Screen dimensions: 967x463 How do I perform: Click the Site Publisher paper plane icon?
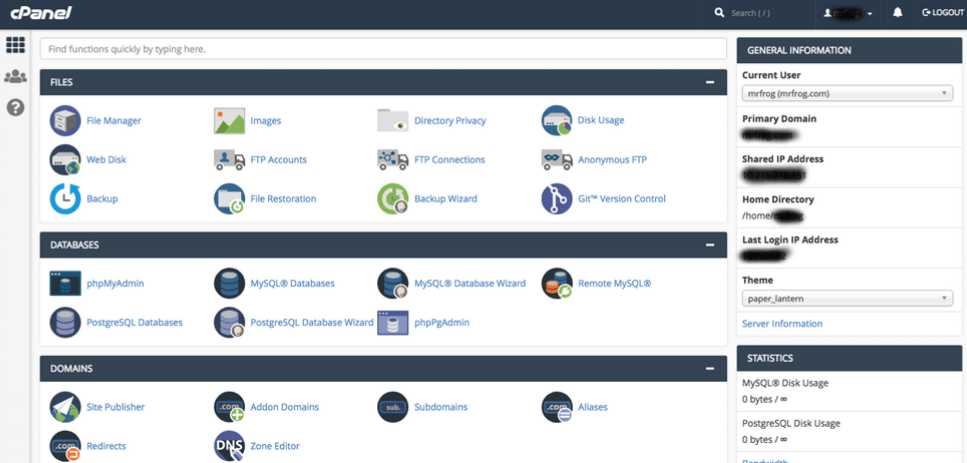(65, 407)
